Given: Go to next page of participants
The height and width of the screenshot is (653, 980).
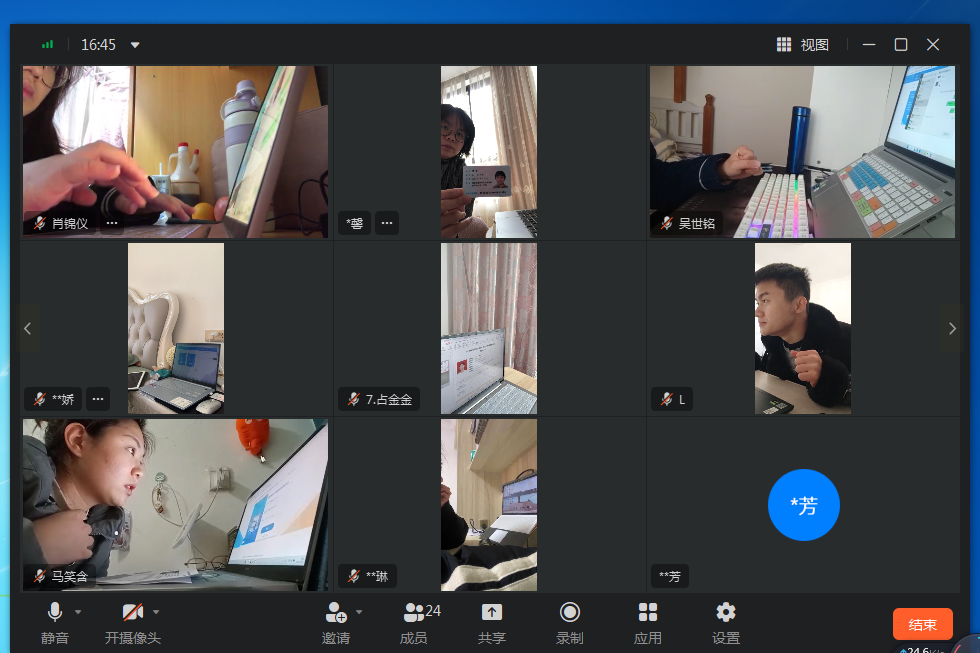Looking at the screenshot, I should coord(952,328).
